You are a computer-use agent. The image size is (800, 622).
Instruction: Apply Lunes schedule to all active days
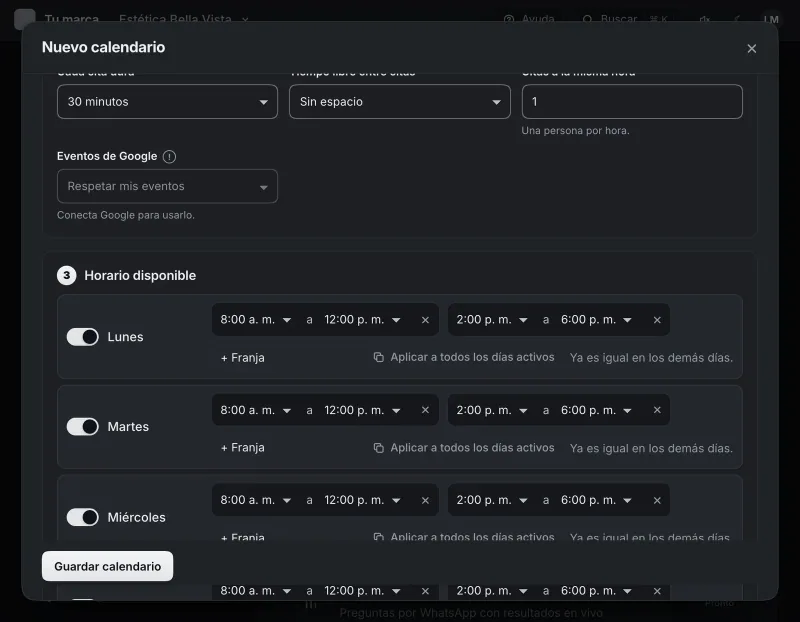(464, 357)
